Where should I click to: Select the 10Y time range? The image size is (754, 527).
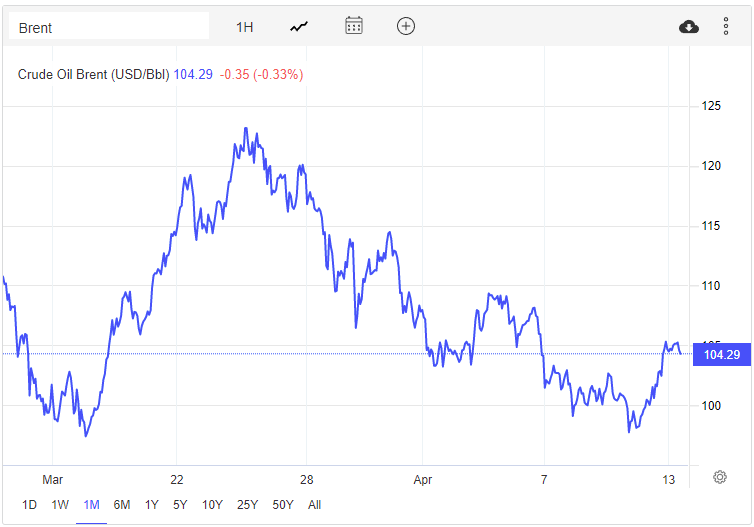click(212, 505)
